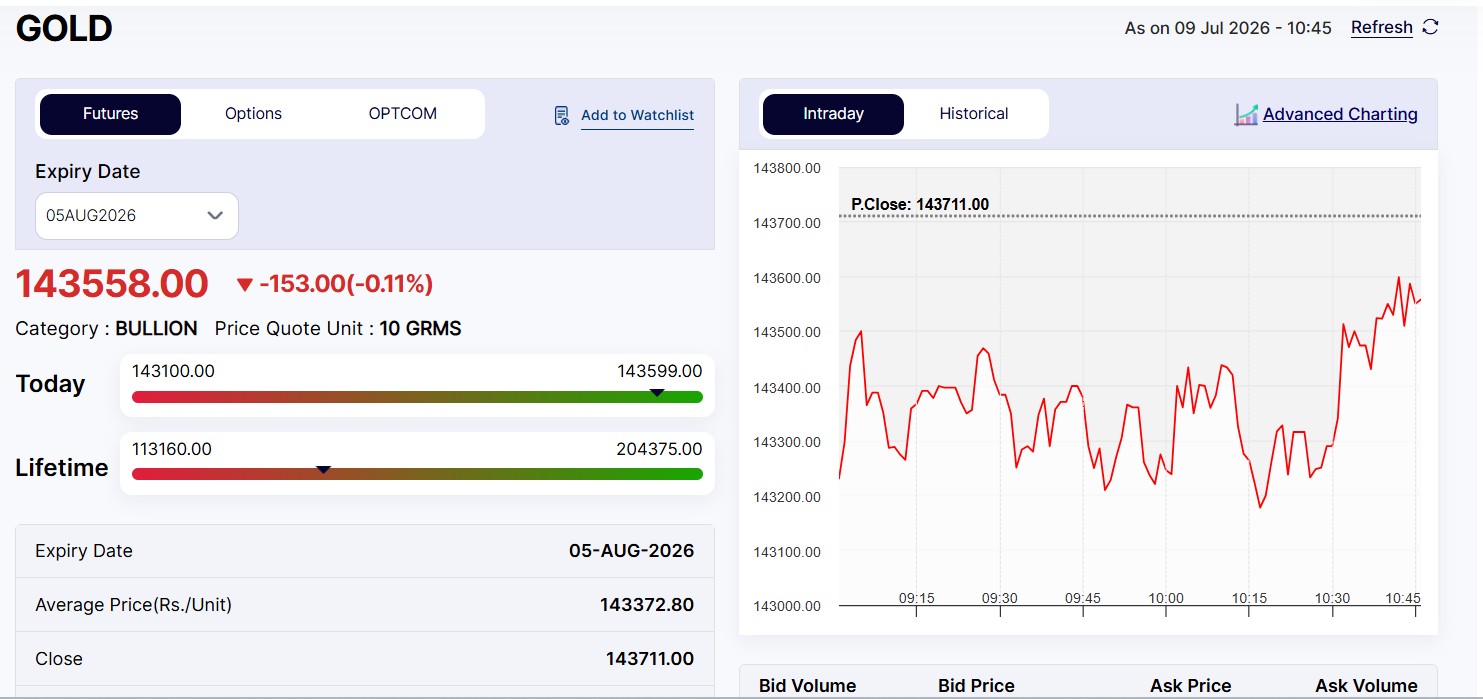Switch to the OPTCOM tab

[x=403, y=114]
